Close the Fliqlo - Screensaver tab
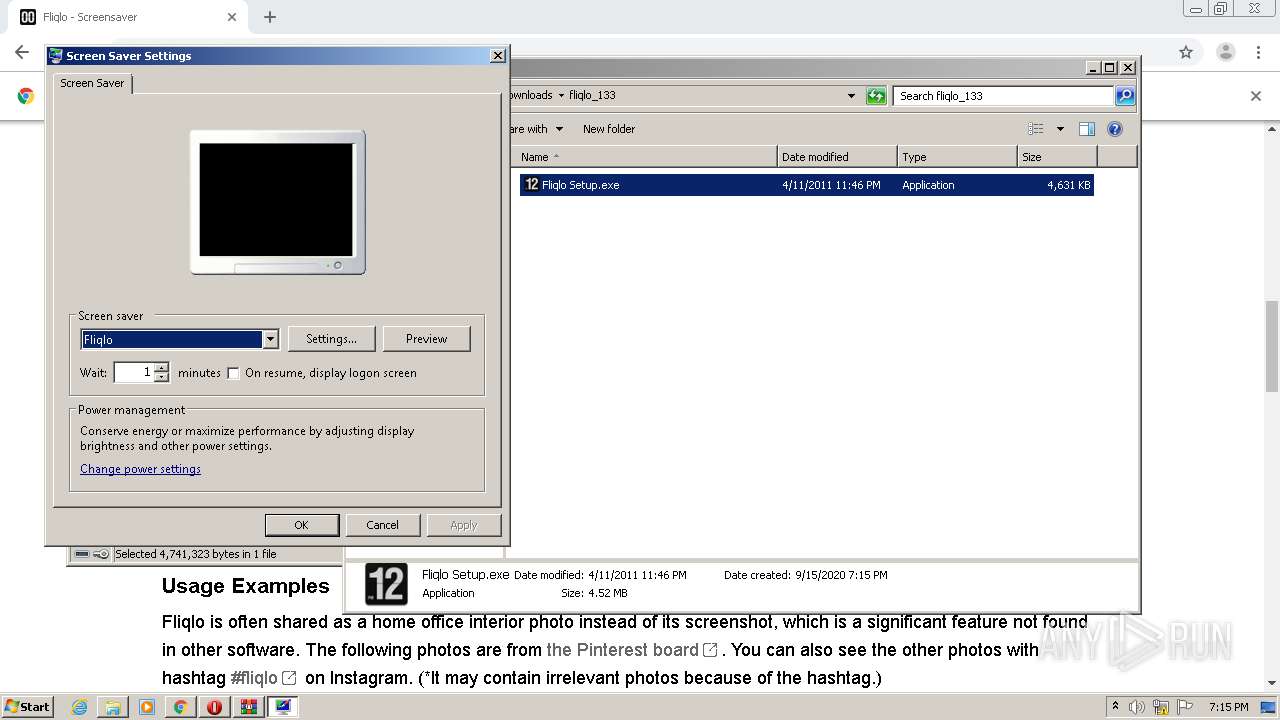Image resolution: width=1280 pixels, height=720 pixels. pyautogui.click(x=232, y=17)
